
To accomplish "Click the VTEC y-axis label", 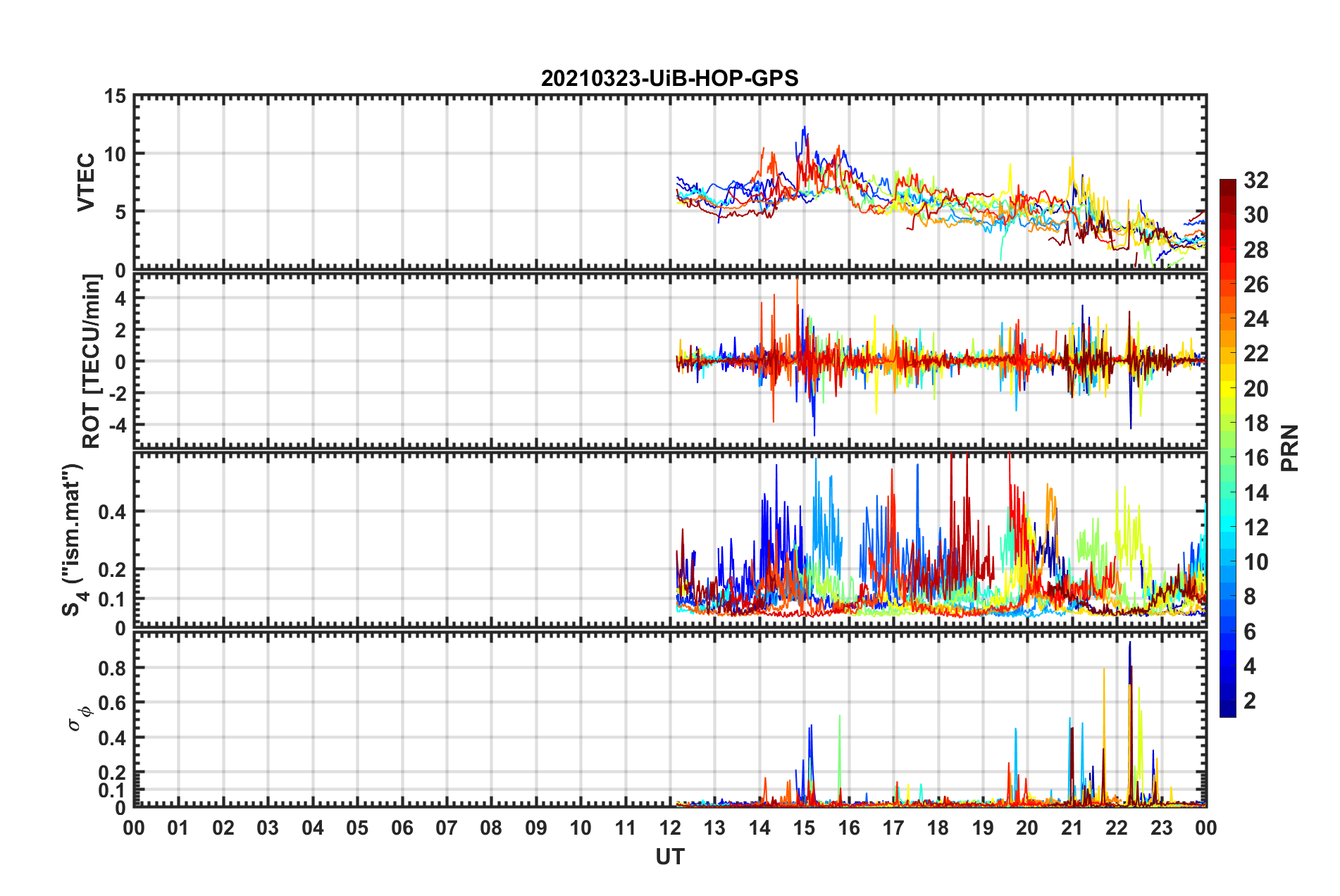I will tap(86, 182).
